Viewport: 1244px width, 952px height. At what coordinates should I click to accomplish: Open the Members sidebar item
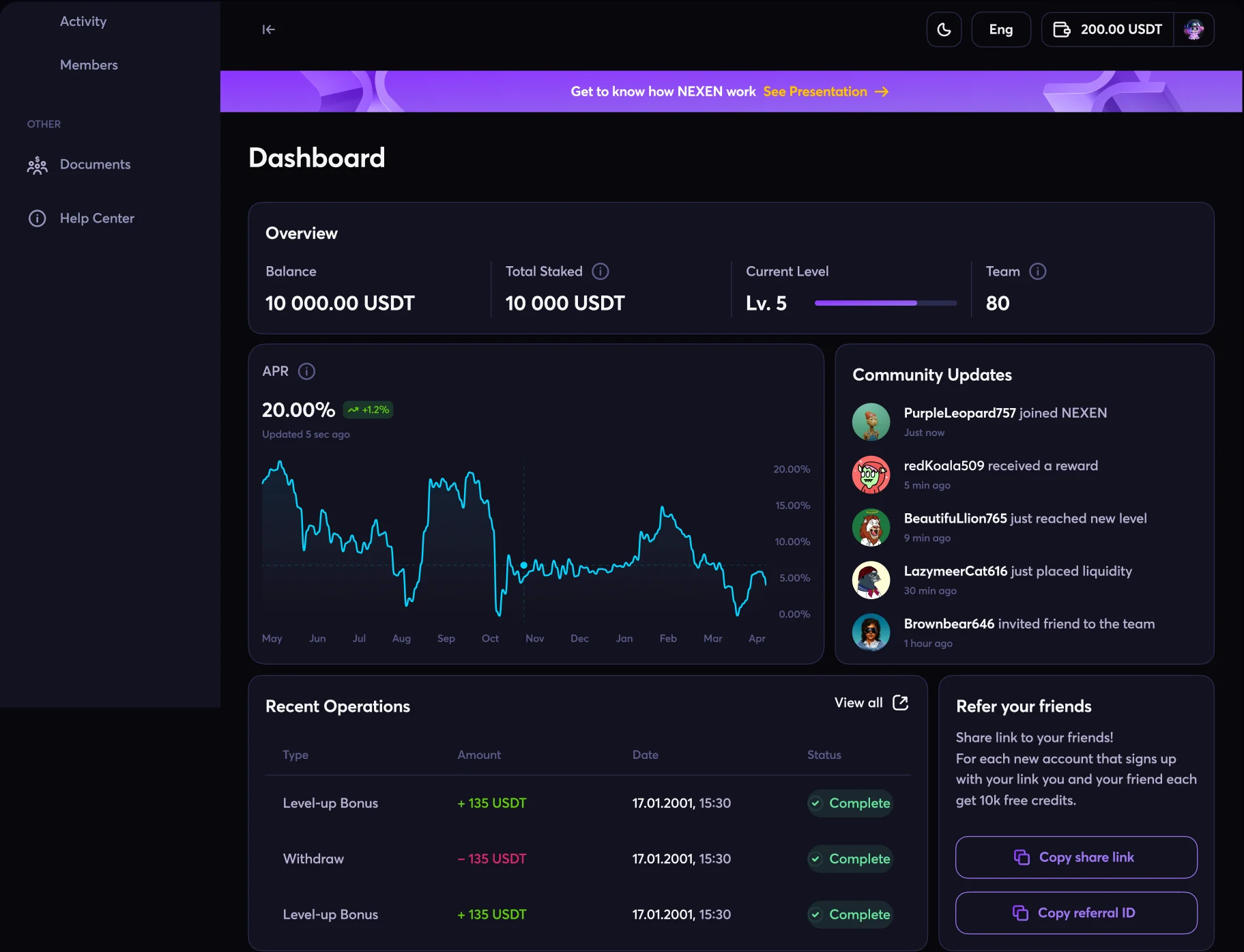pos(89,65)
